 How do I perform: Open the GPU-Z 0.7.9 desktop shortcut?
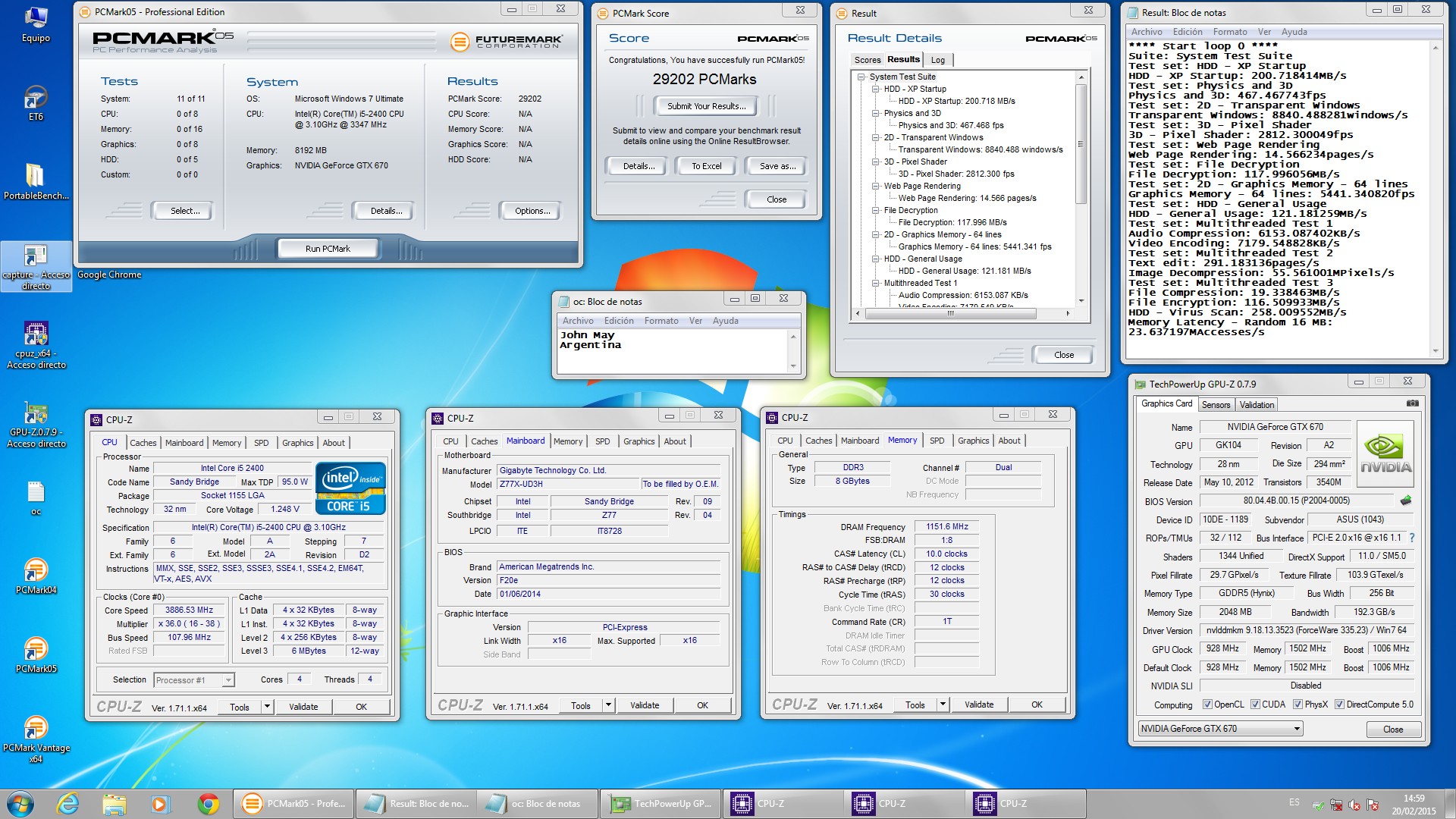click(36, 425)
